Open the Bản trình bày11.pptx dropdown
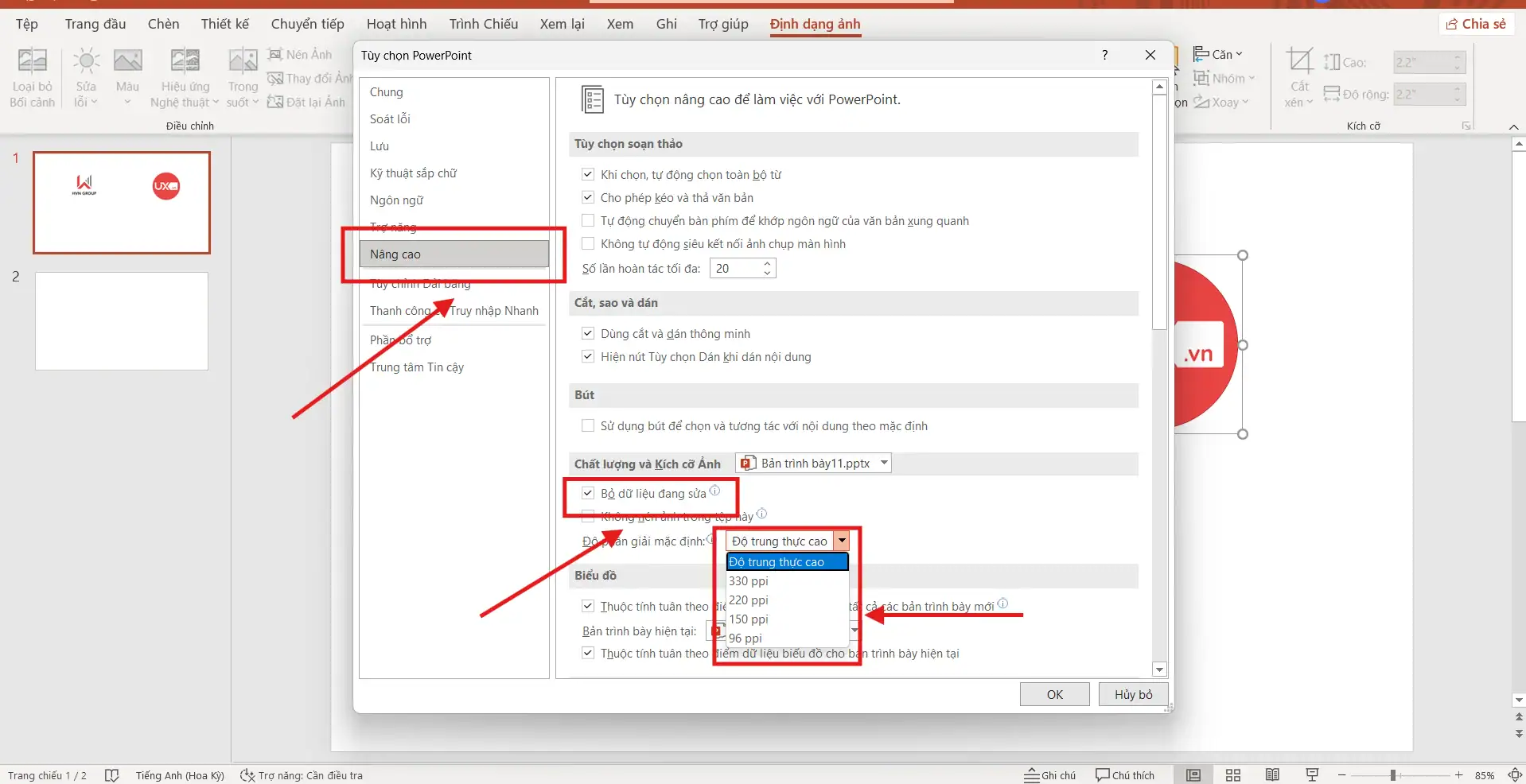Screen dimensions: 1526x784 coord(883,463)
